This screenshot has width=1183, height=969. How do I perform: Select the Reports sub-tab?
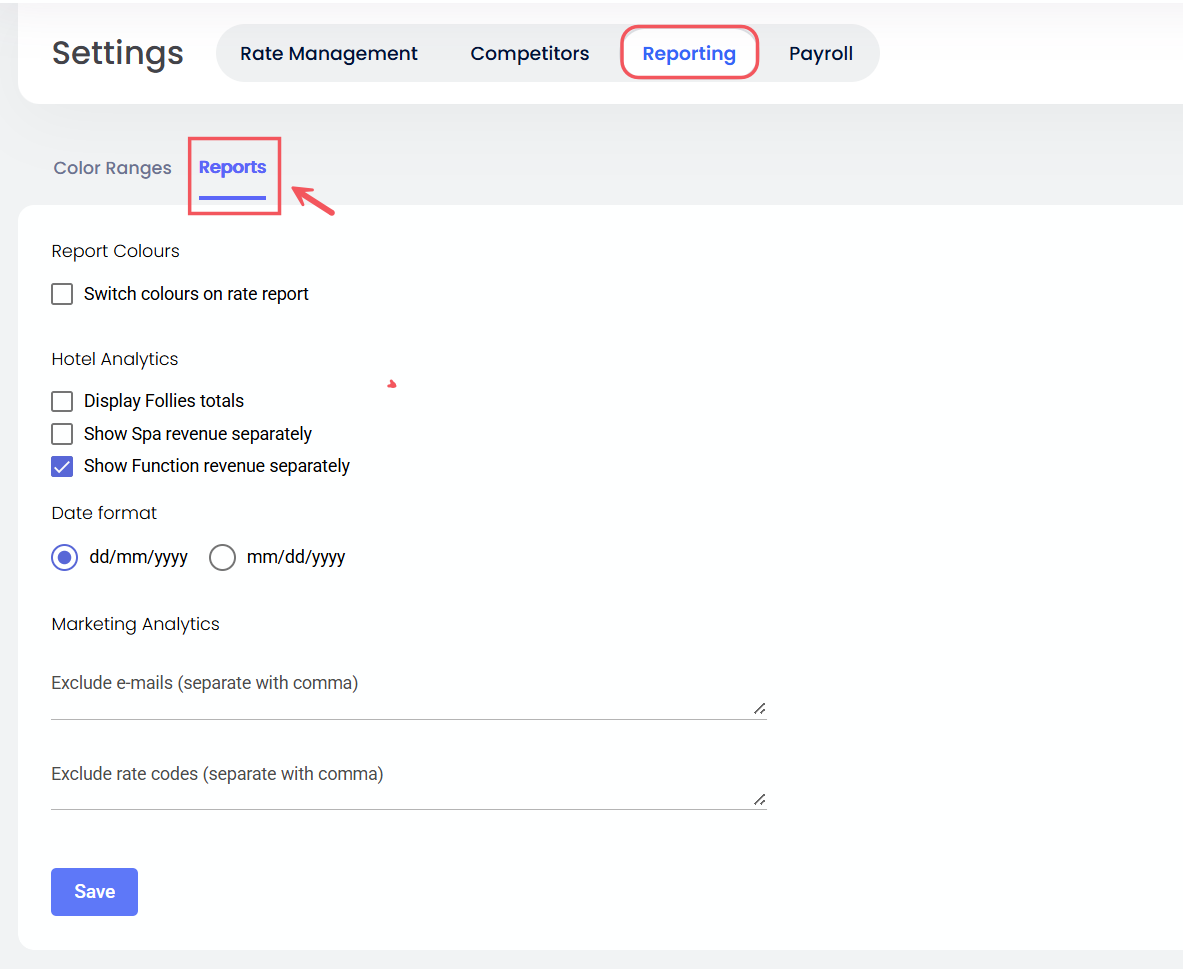232,168
